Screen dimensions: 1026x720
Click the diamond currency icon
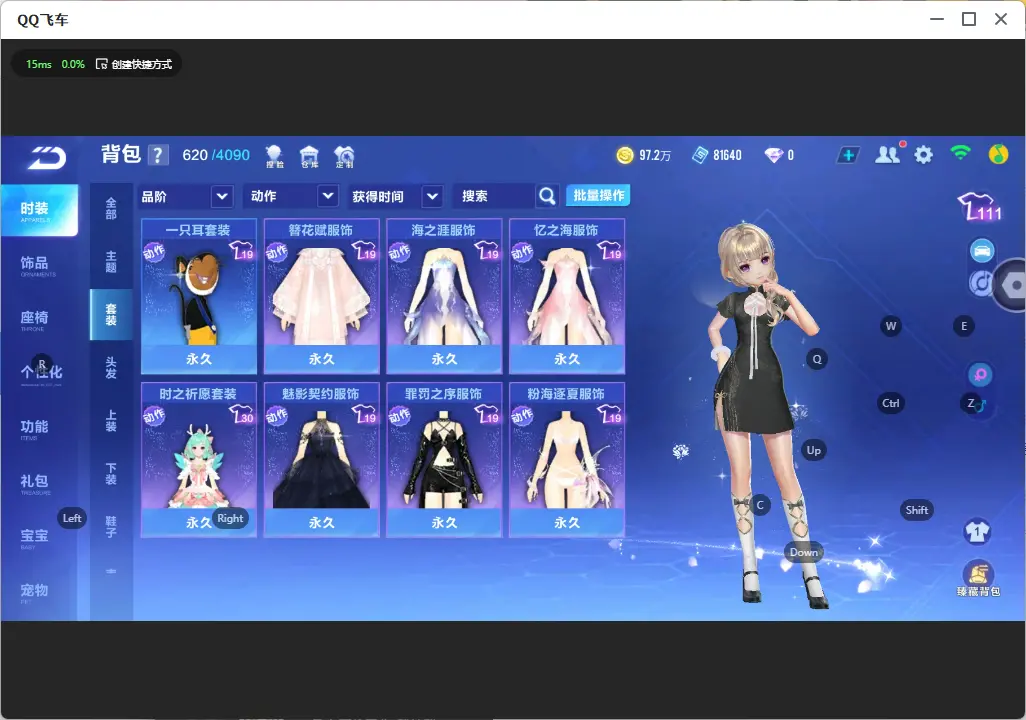coord(773,155)
